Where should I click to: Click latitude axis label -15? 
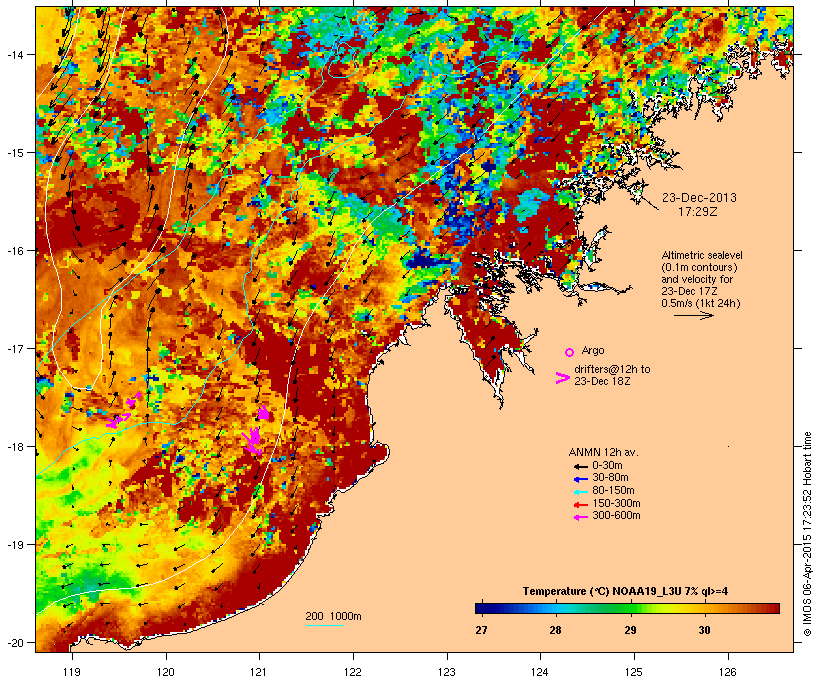14,153
